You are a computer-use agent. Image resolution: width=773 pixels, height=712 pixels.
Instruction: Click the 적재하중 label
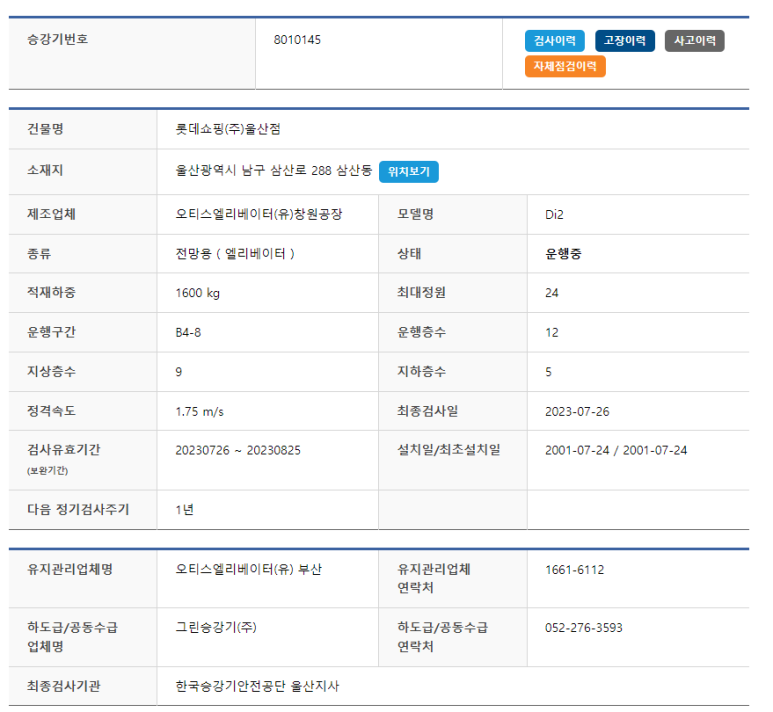[51, 292]
